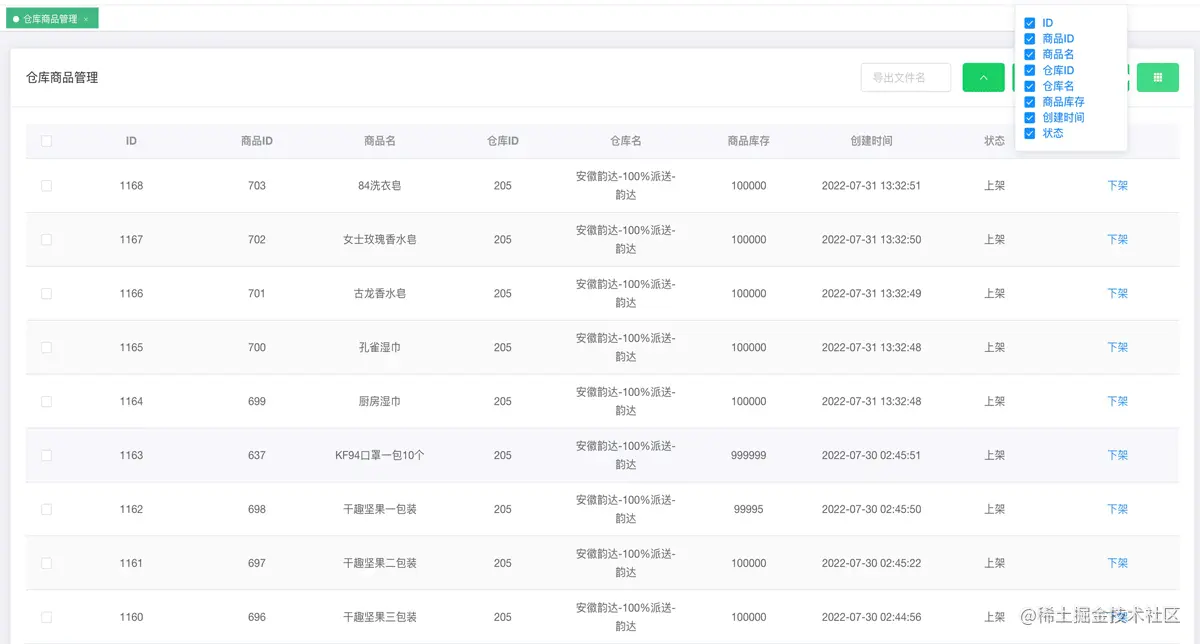Click the 仓库商品管理 panel title

[x=62, y=77]
